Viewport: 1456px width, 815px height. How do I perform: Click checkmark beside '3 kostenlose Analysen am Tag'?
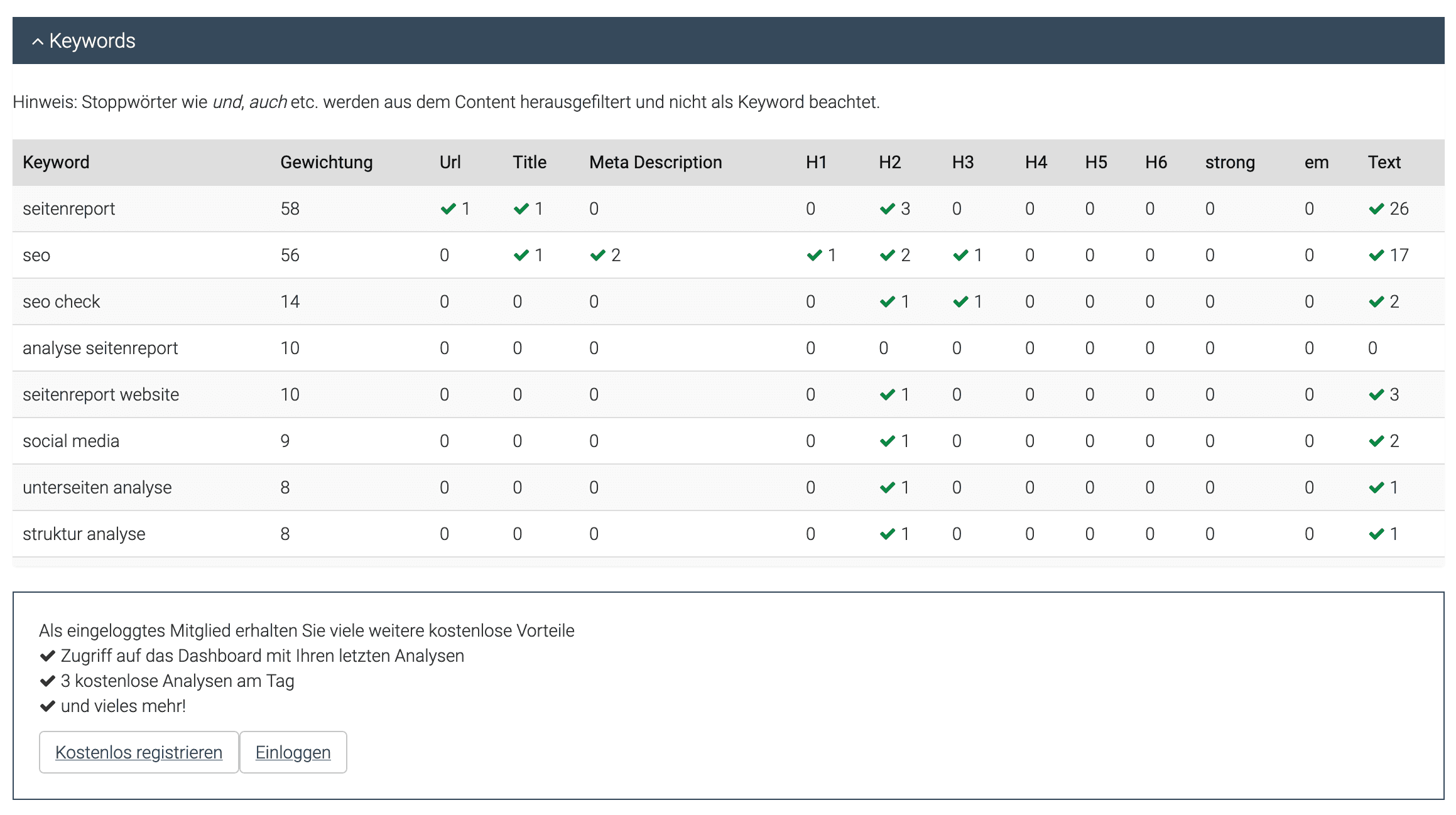click(47, 681)
